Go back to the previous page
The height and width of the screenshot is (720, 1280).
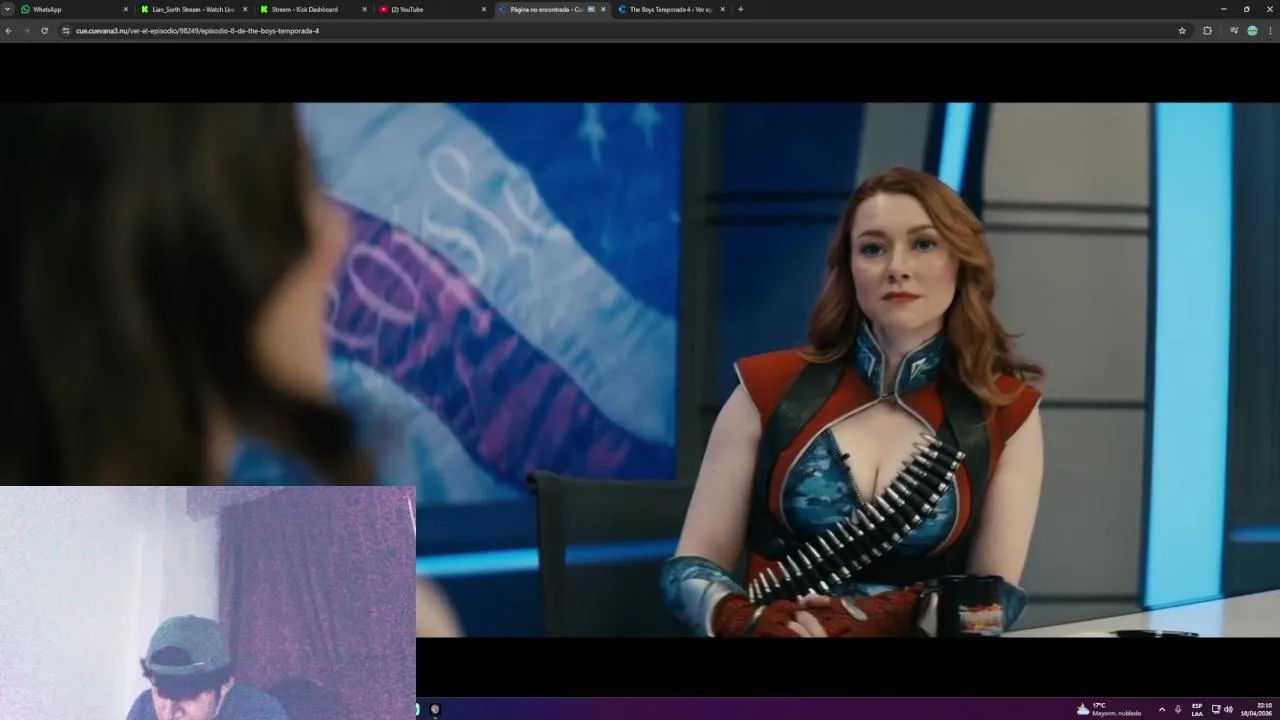tap(8, 31)
